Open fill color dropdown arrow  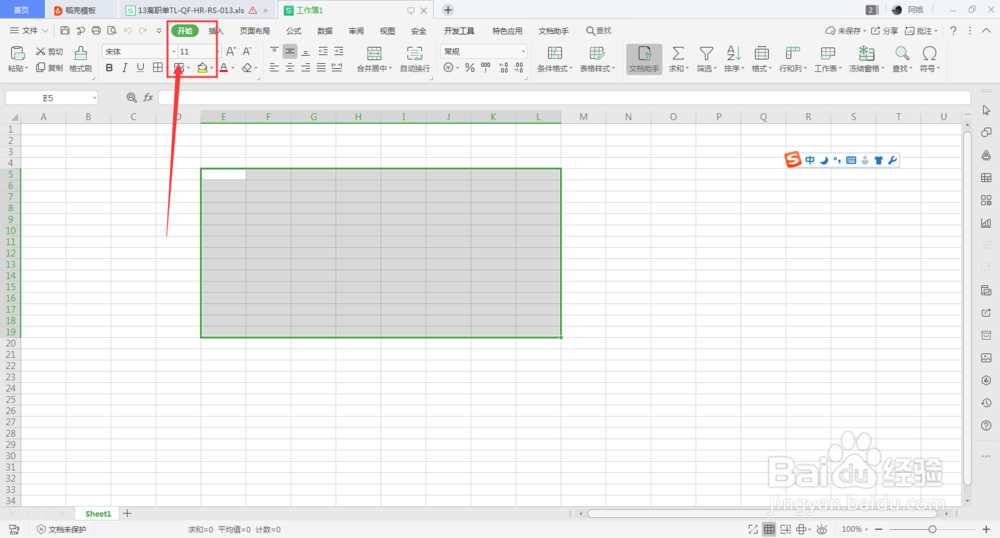[211, 68]
